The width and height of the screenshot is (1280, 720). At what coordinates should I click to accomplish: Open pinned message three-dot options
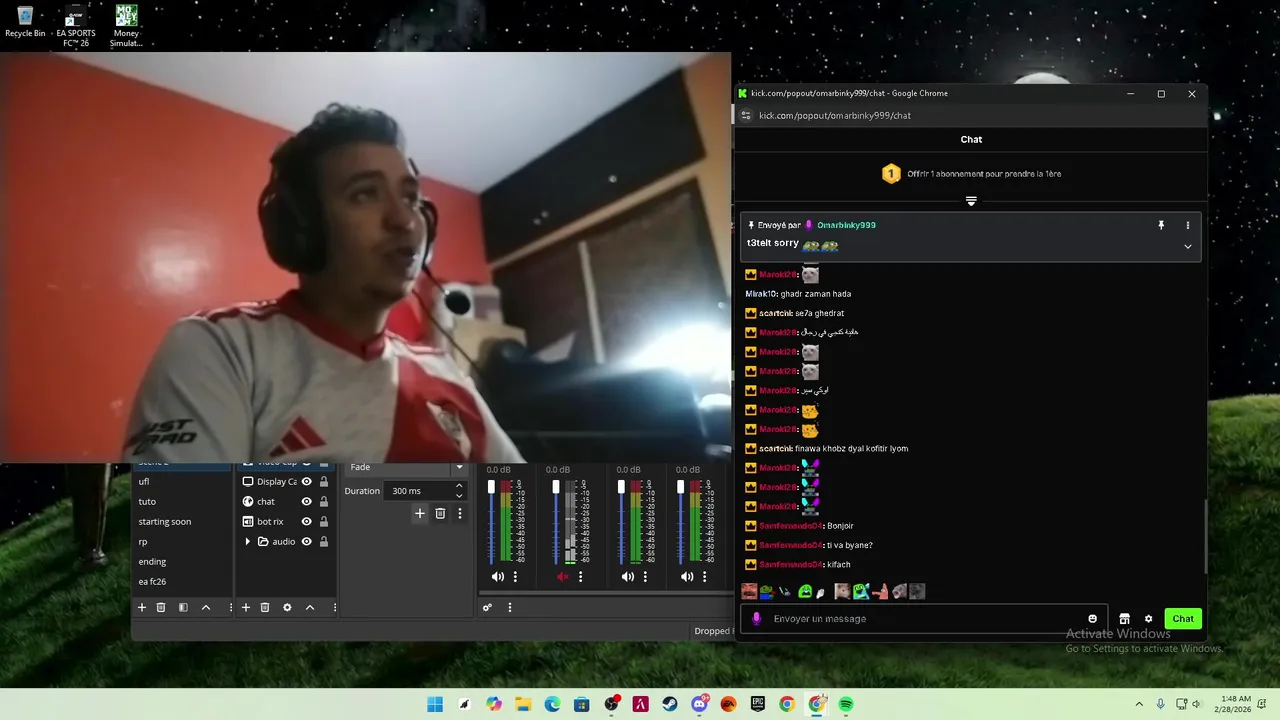[1188, 225]
